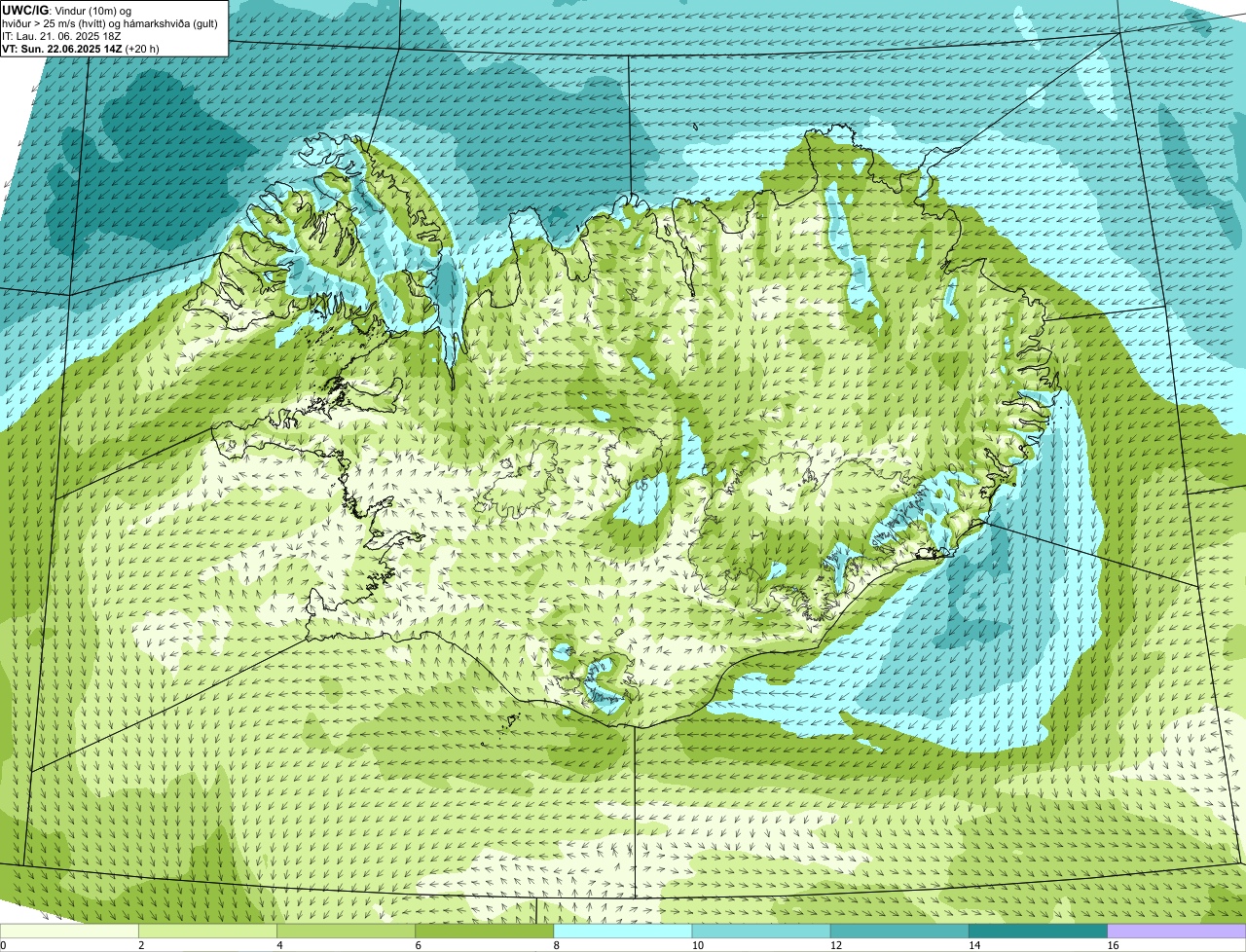1246x952 pixels.
Task: Click the legend tick label 14
Action: (x=974, y=945)
